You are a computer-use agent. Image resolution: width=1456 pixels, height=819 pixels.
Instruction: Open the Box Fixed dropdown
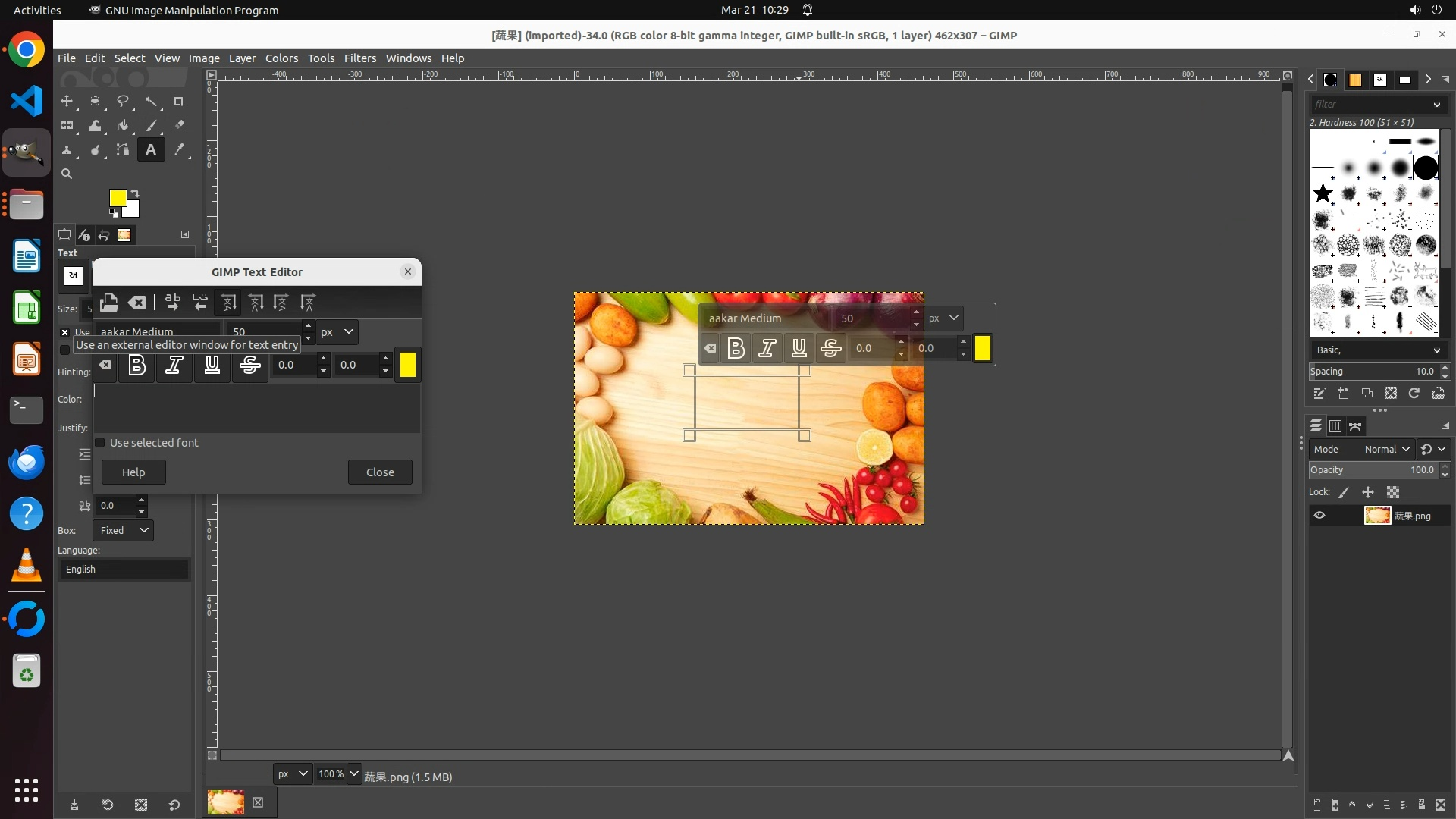pyautogui.click(x=123, y=530)
